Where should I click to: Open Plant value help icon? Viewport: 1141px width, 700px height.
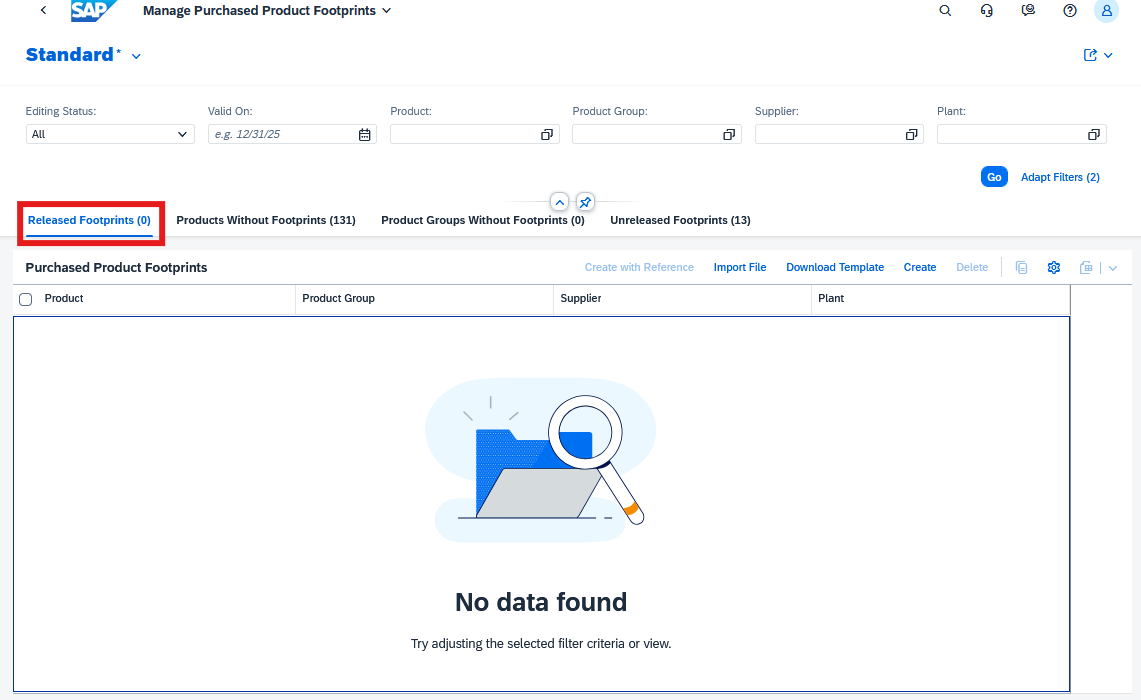tap(1093, 135)
